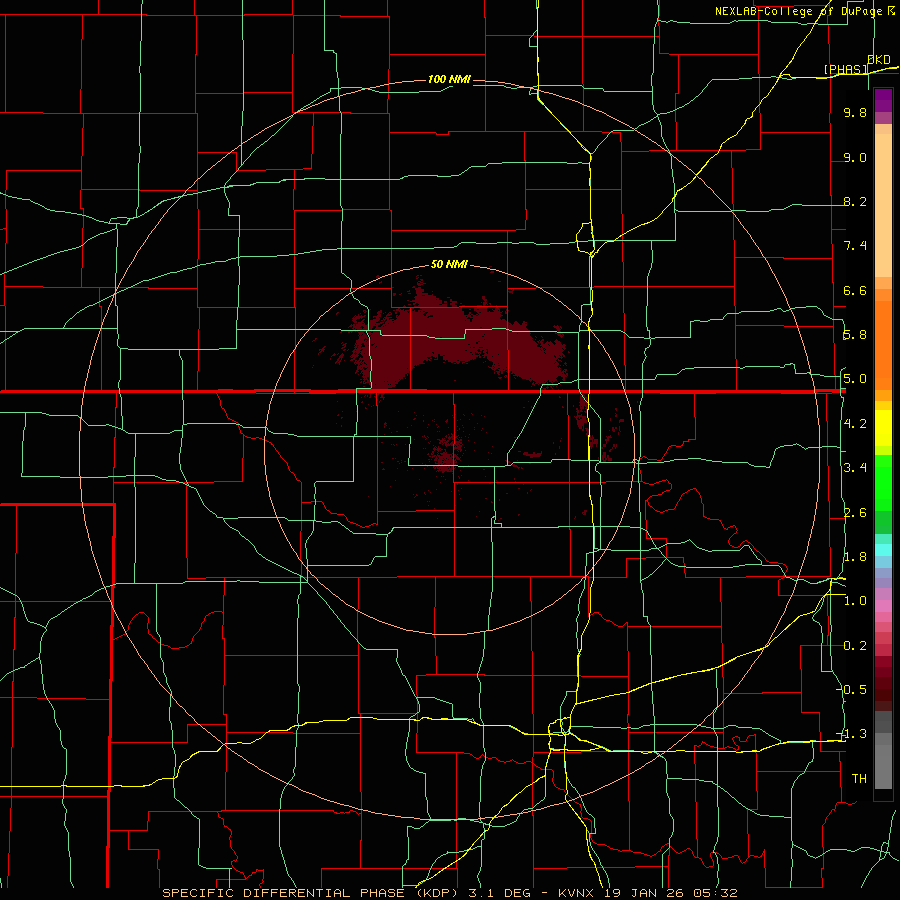The image size is (900, 900).
Task: Click the 4.2 scale value label
Action: pyautogui.click(x=855, y=424)
